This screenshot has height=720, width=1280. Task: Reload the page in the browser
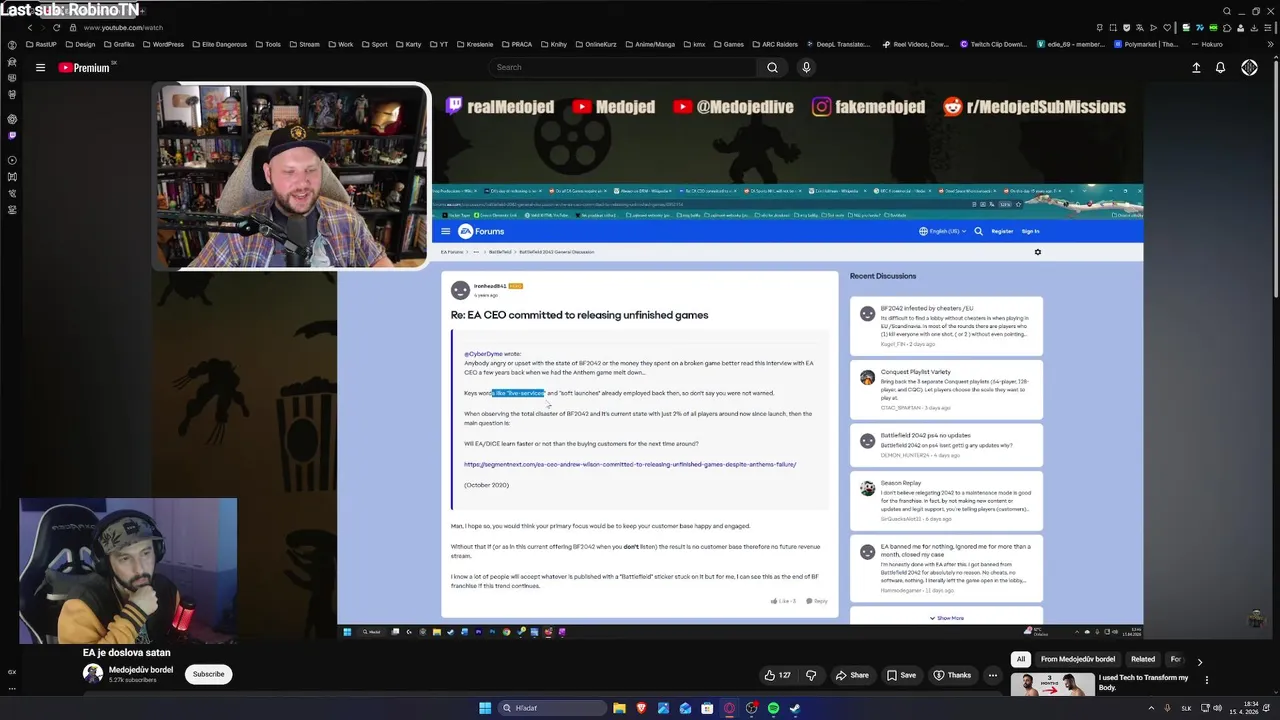56,28
